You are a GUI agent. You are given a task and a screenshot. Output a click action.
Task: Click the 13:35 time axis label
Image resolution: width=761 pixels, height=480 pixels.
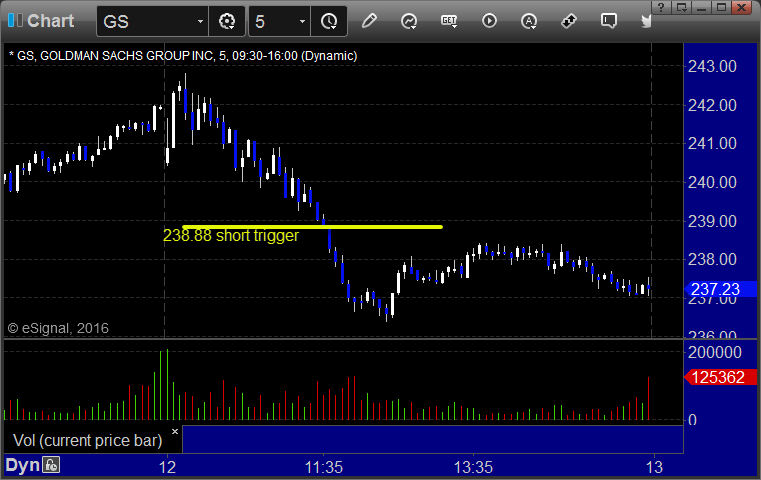pyautogui.click(x=473, y=467)
